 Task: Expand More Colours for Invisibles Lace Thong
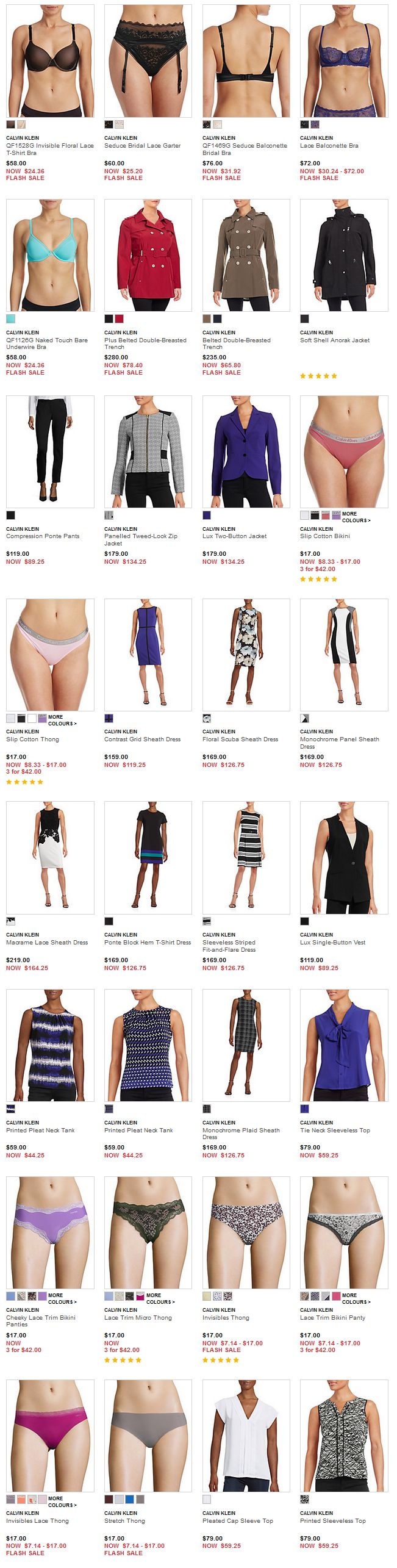[62, 1501]
